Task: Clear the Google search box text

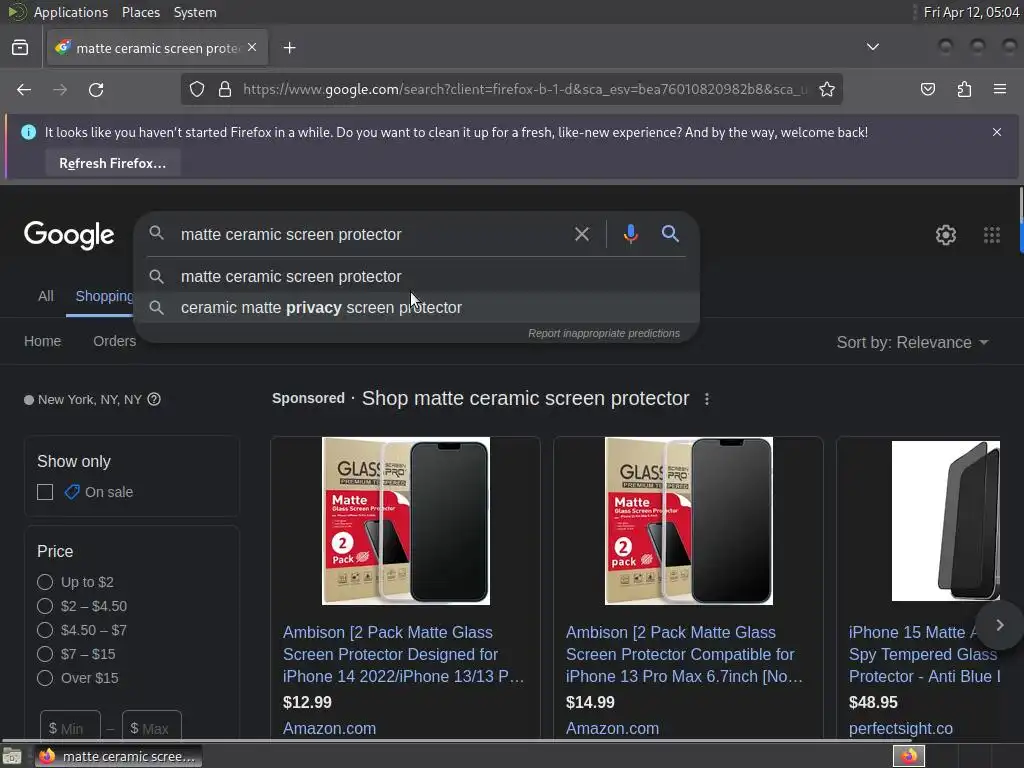Action: [581, 234]
